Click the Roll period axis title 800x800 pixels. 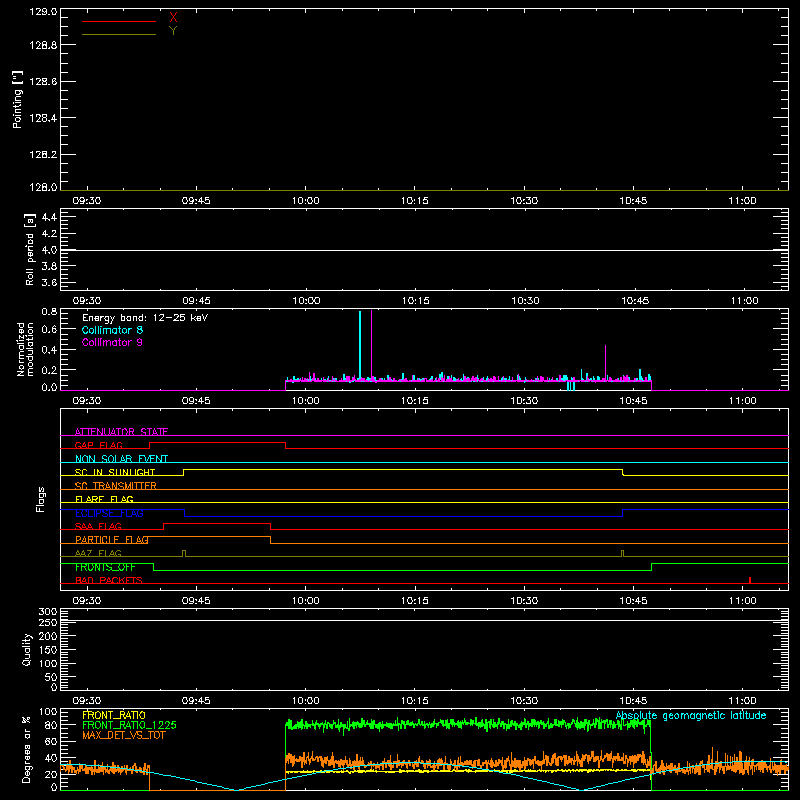(x=30, y=249)
